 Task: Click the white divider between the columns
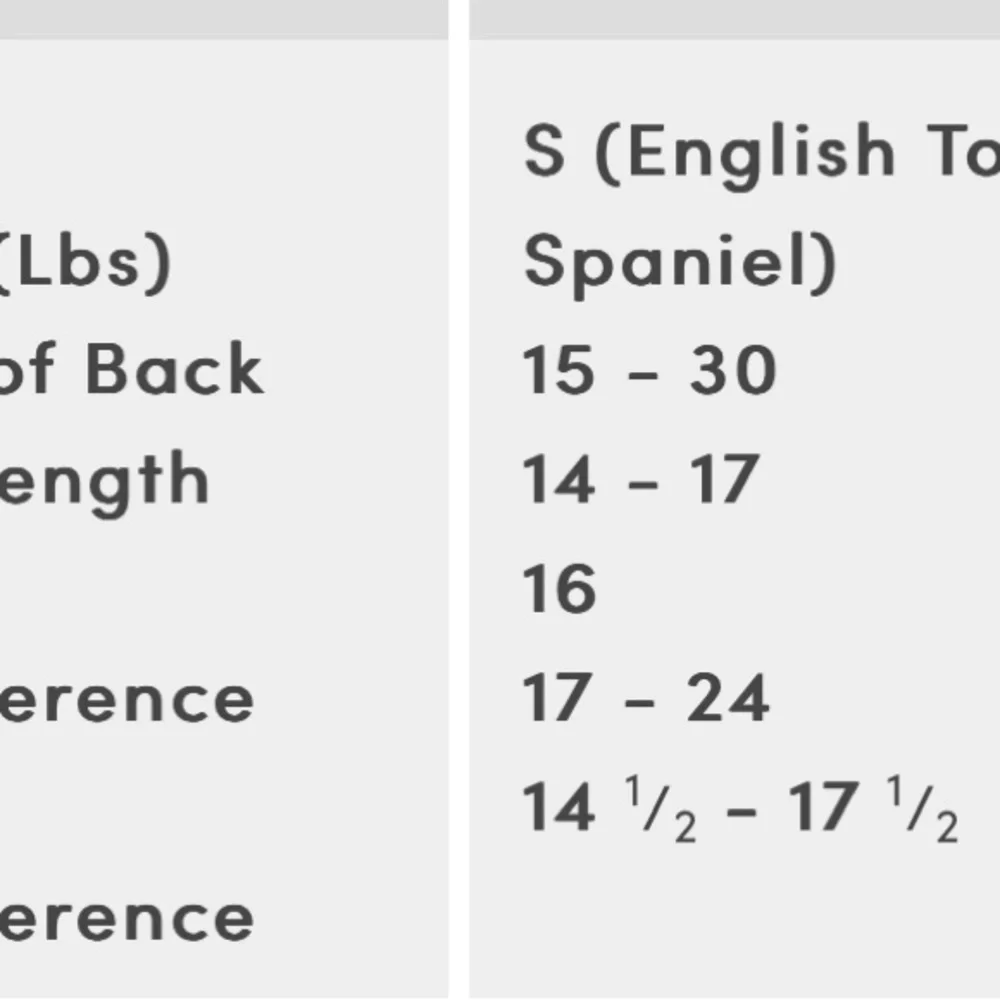(459, 500)
